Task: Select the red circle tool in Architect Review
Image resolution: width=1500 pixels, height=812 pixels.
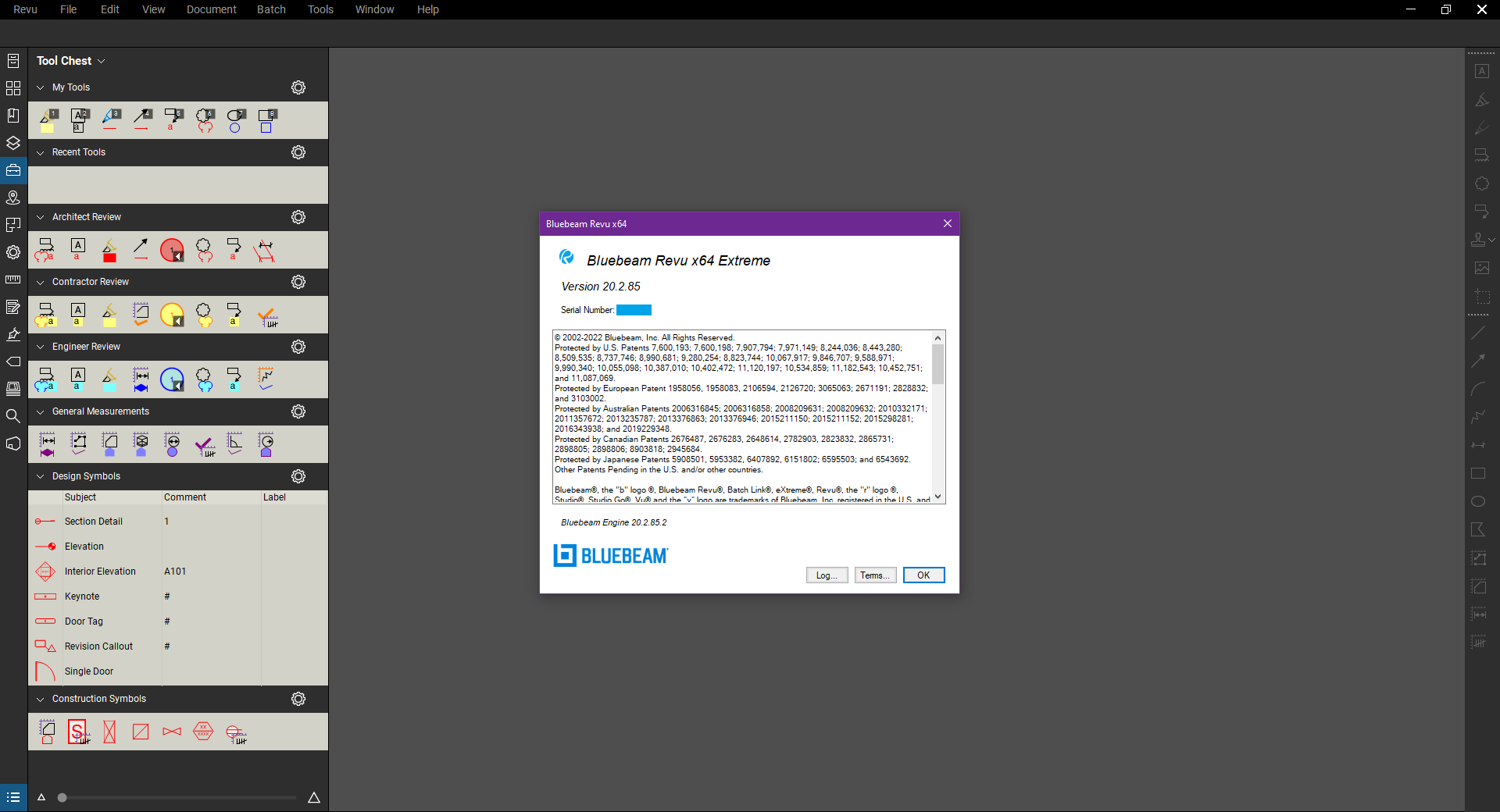Action: 172,250
